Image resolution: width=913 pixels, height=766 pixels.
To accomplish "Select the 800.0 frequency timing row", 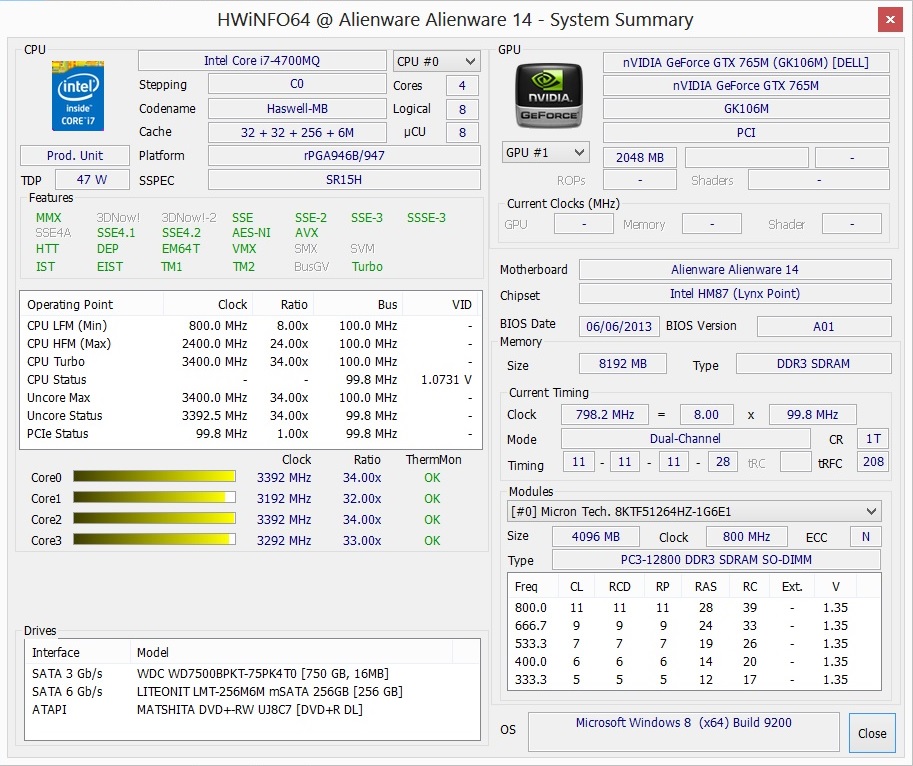I will tap(694, 608).
